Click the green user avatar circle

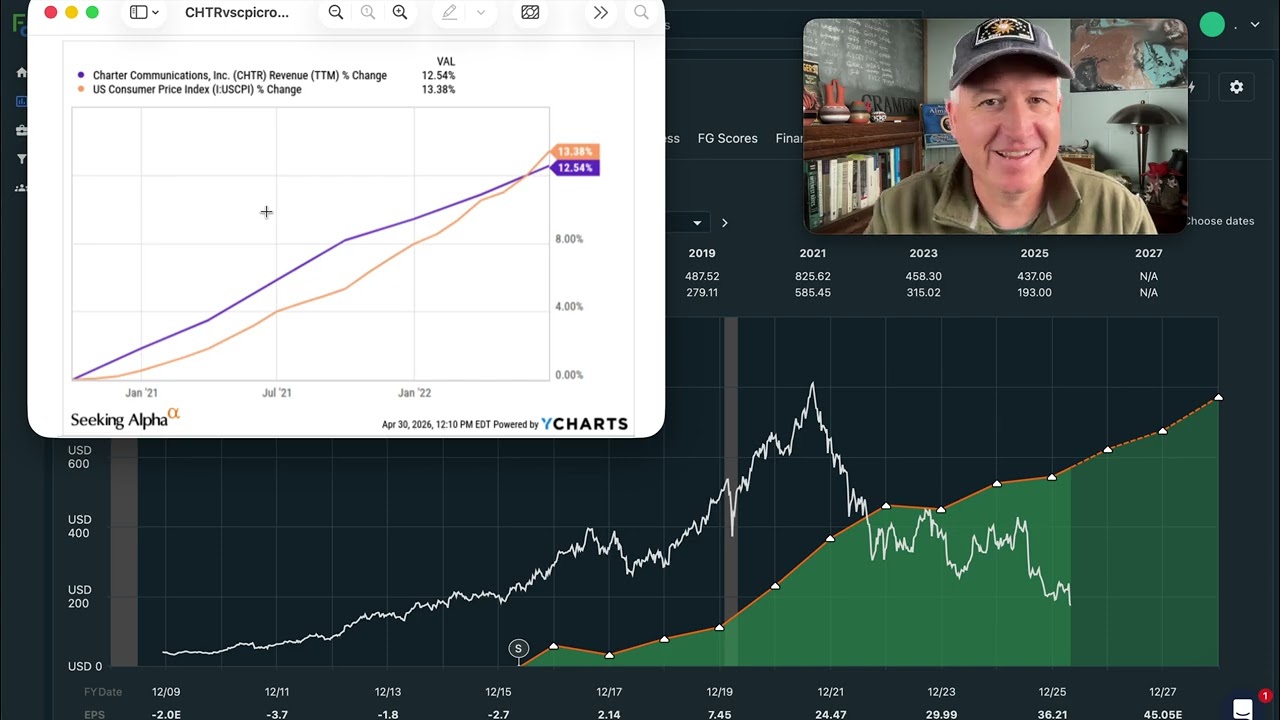click(1212, 25)
